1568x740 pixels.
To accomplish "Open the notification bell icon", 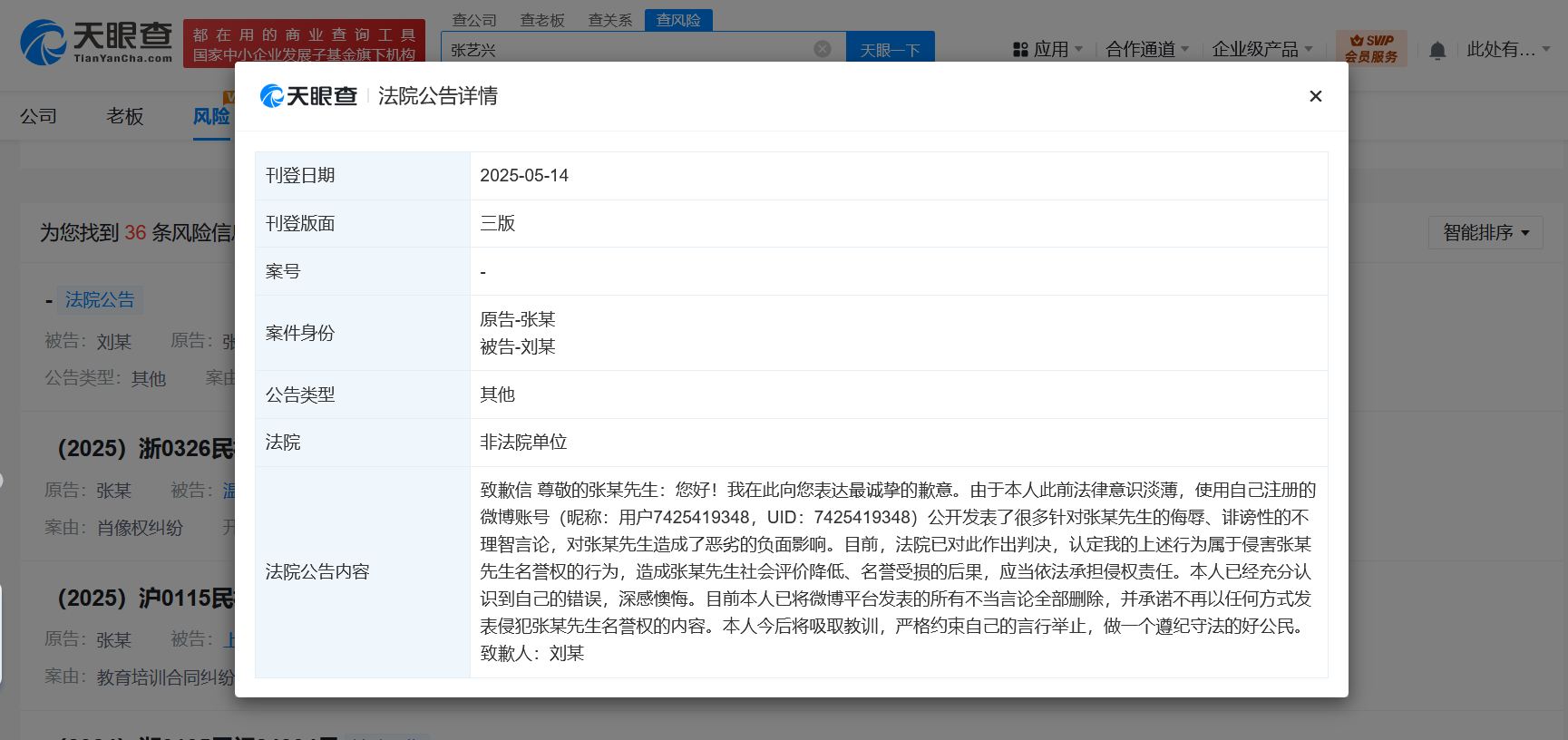I will pos(1437,51).
